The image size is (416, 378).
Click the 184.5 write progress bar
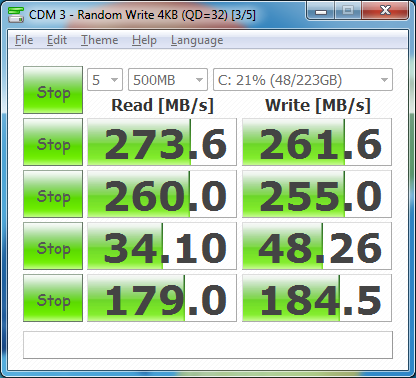317,298
